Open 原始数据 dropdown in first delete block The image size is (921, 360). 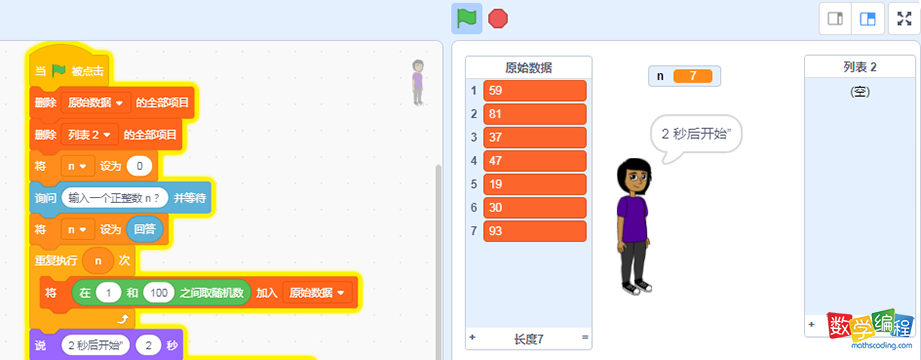point(96,103)
